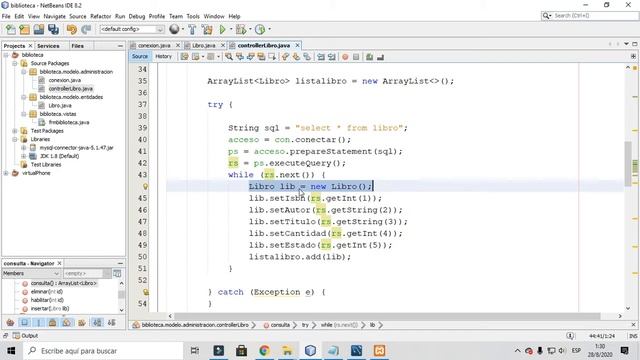Toggle Show Inherited Members in Navigator
This screenshot has height=360, width=640.
(10, 323)
